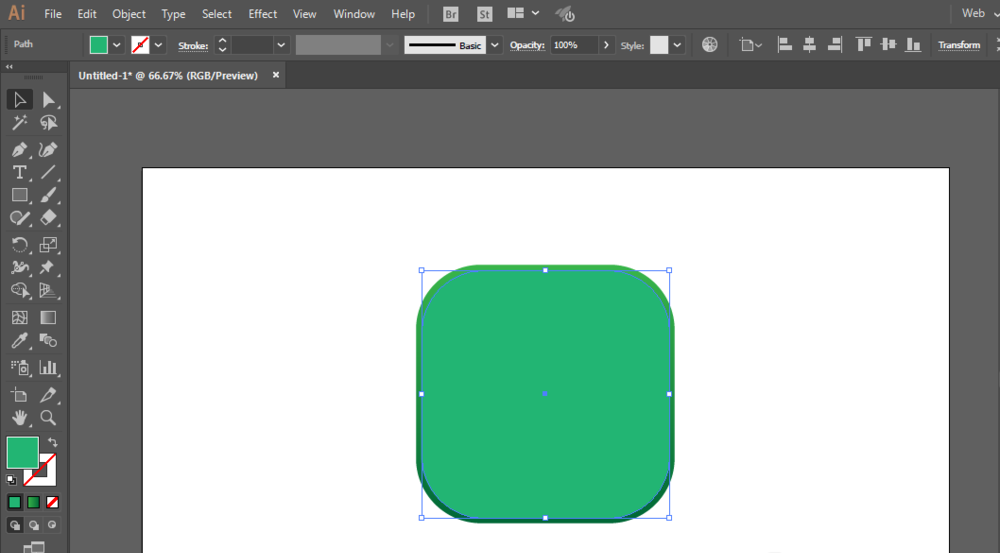Apply None mode button
Screen dimensions: 1000x553
click(52, 503)
